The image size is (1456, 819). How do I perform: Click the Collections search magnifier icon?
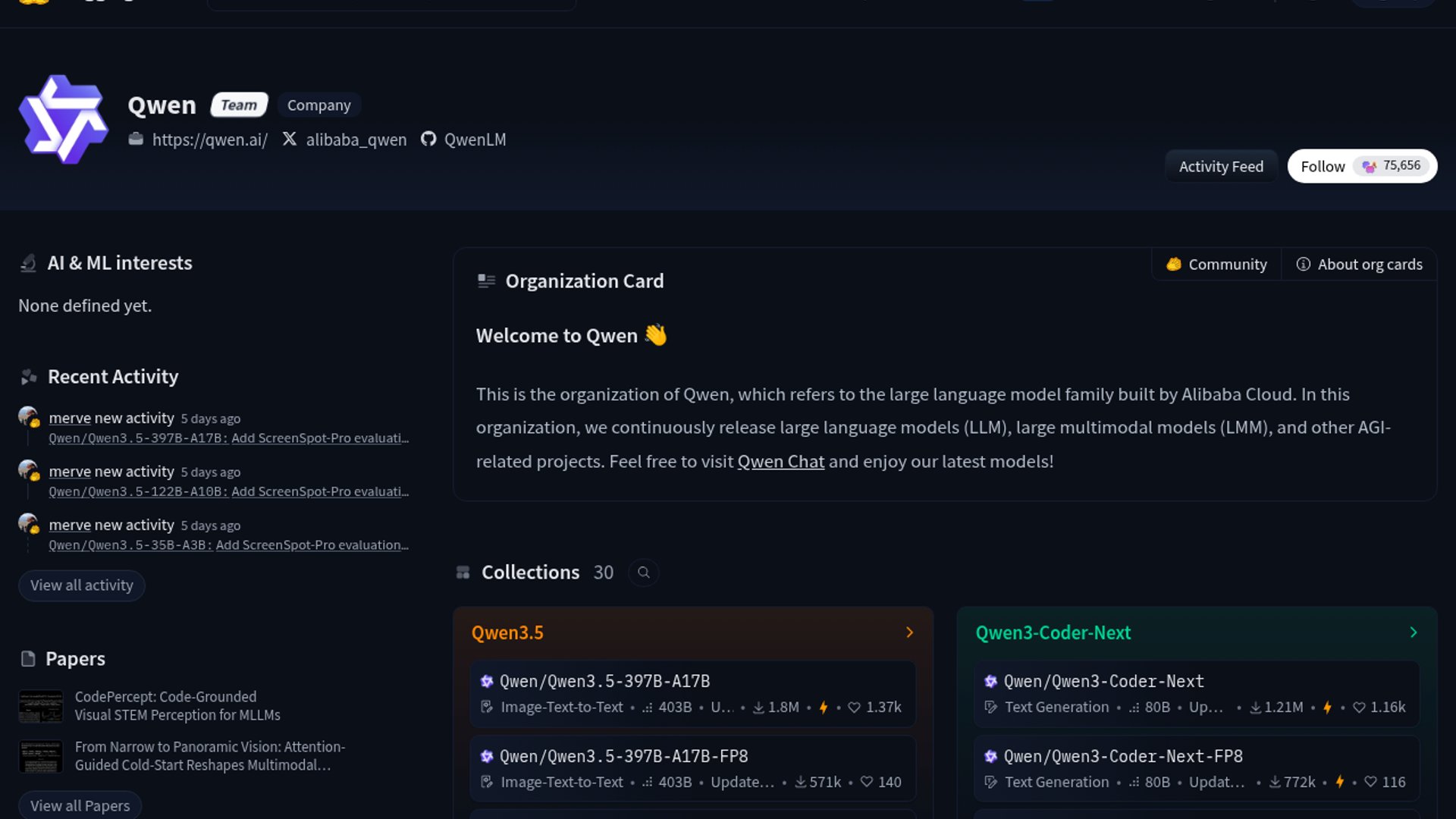pyautogui.click(x=643, y=573)
